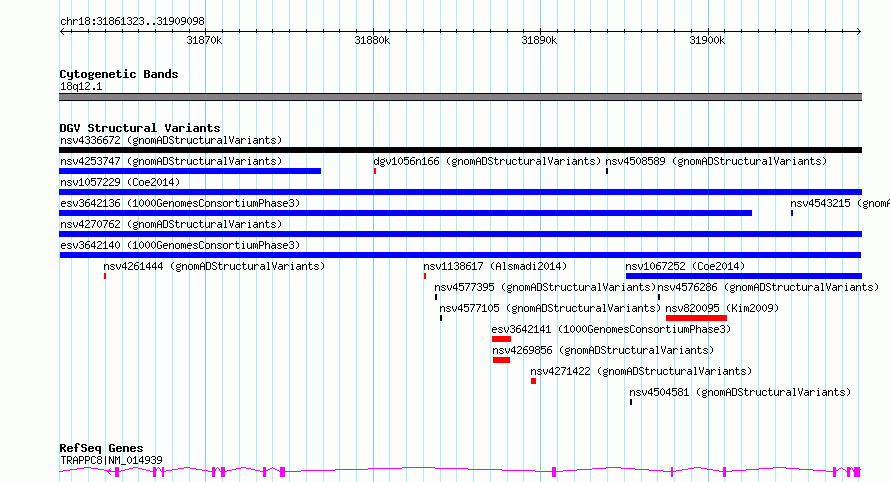This screenshot has height=482, width=890.
Task: Open nsv4577105 variant label
Action: (550, 308)
